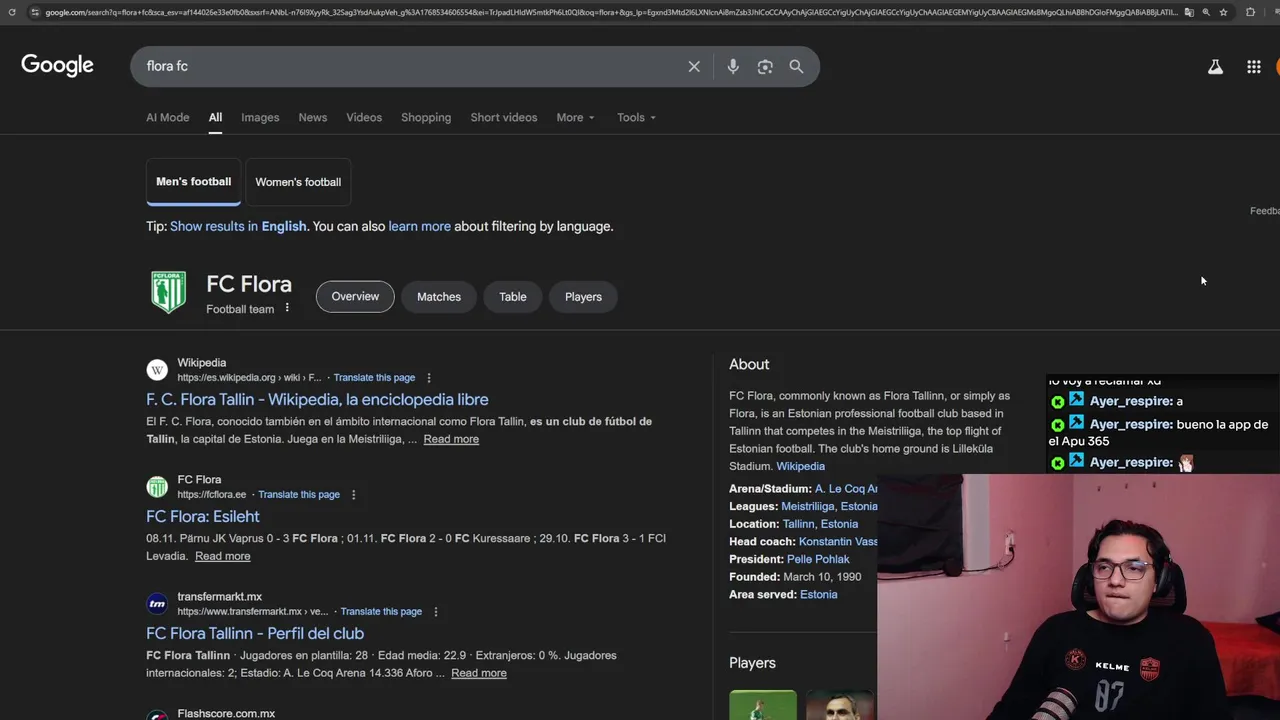This screenshot has width=1280, height=720.
Task: Select the All results tab
Action: point(215,118)
